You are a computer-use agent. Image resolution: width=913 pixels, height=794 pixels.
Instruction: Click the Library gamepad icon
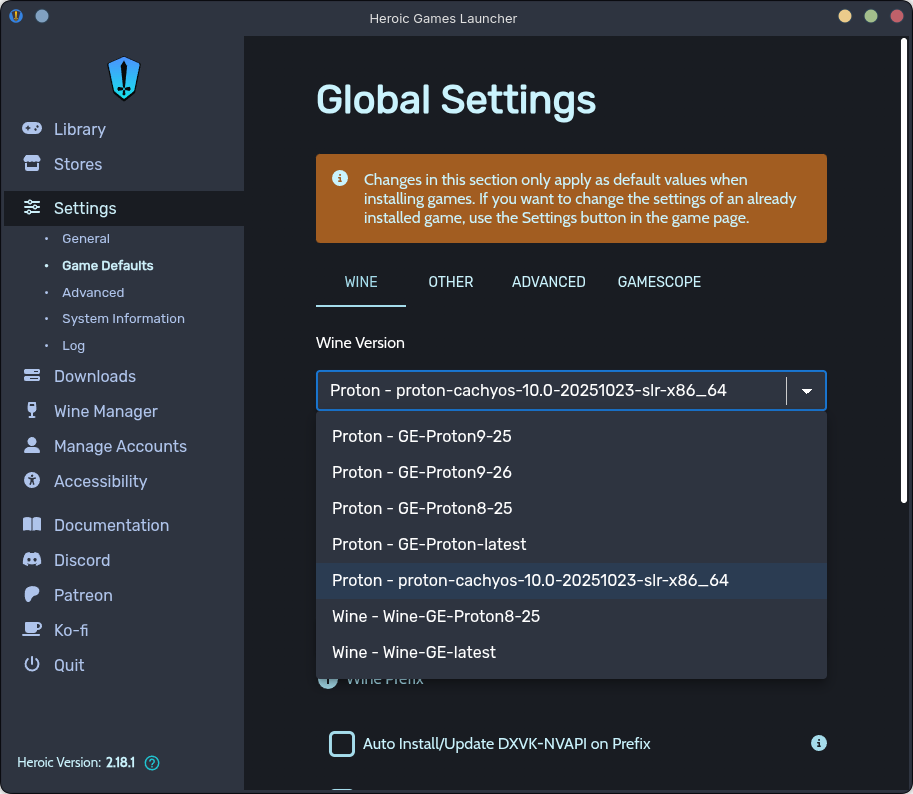coord(32,129)
